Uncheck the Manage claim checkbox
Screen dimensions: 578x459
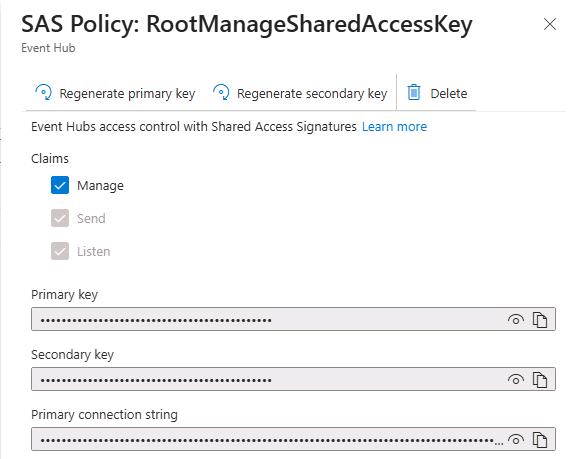click(60, 185)
